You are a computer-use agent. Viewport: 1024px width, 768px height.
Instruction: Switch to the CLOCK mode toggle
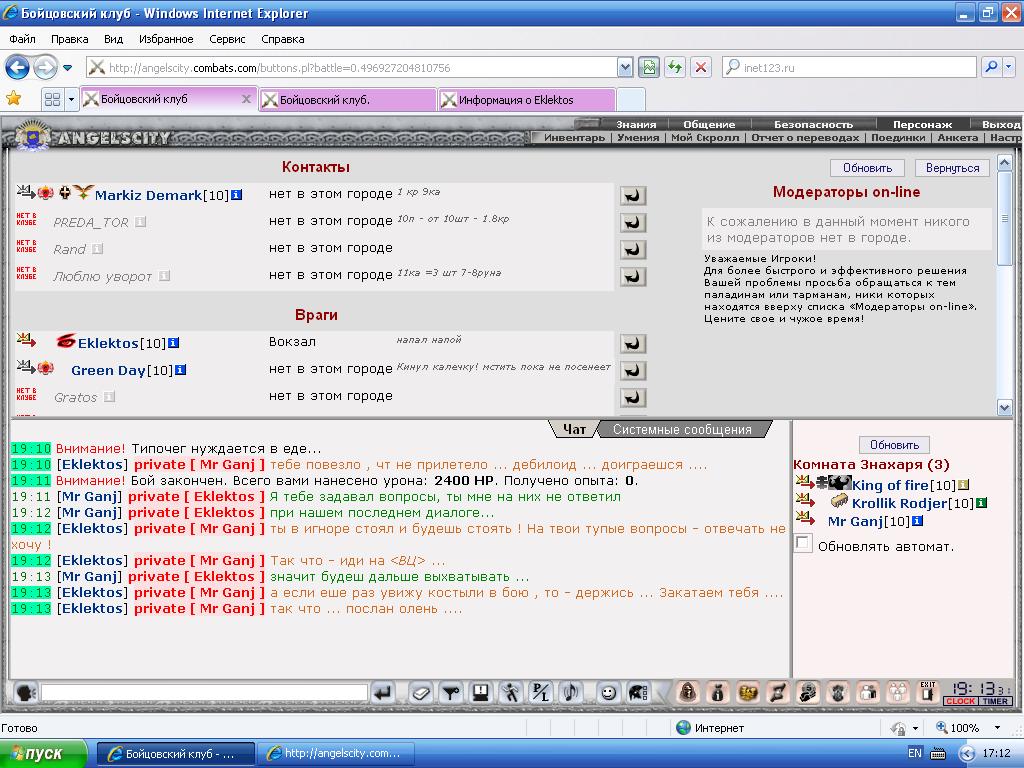(x=960, y=701)
